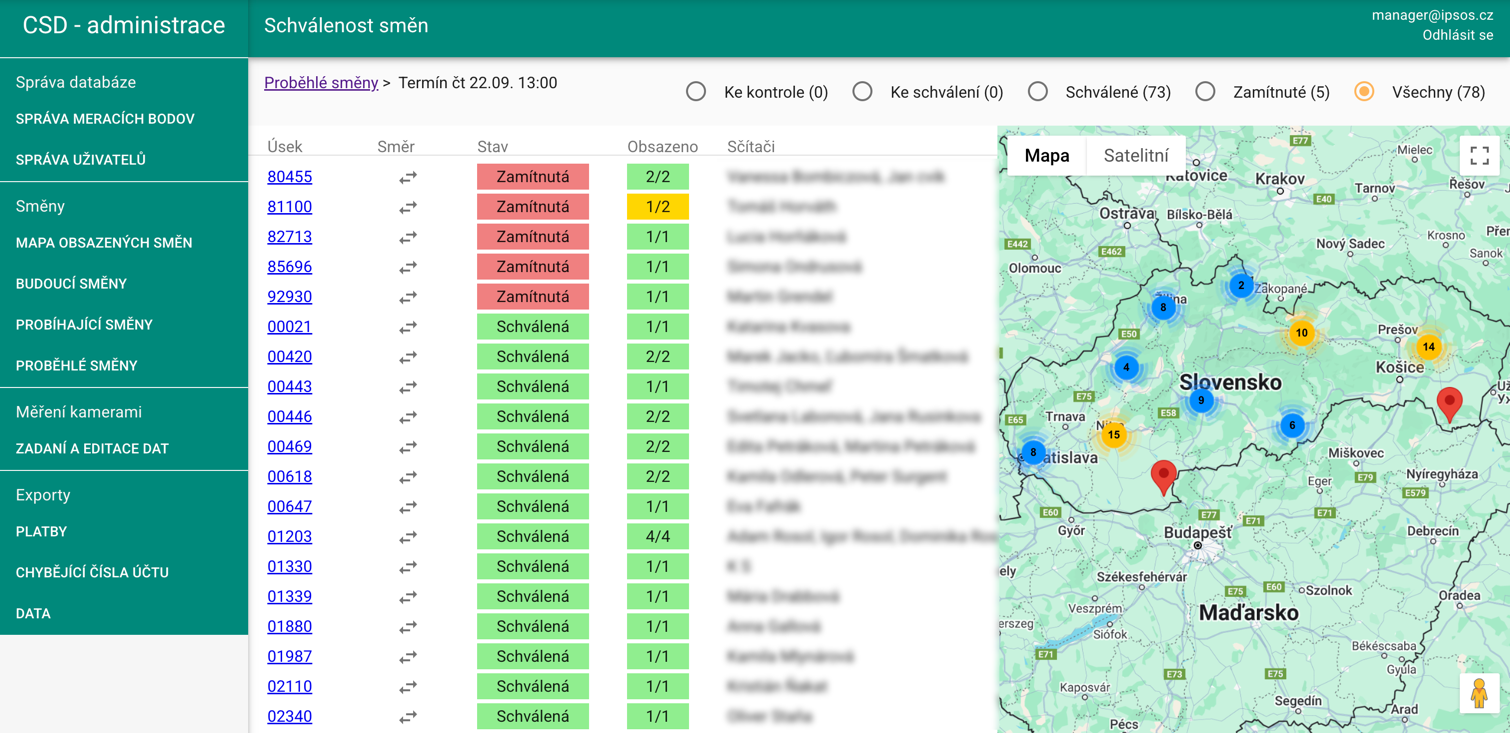
Task: Select the 'Ke schválení (0)' radio button
Action: pyautogui.click(x=862, y=92)
